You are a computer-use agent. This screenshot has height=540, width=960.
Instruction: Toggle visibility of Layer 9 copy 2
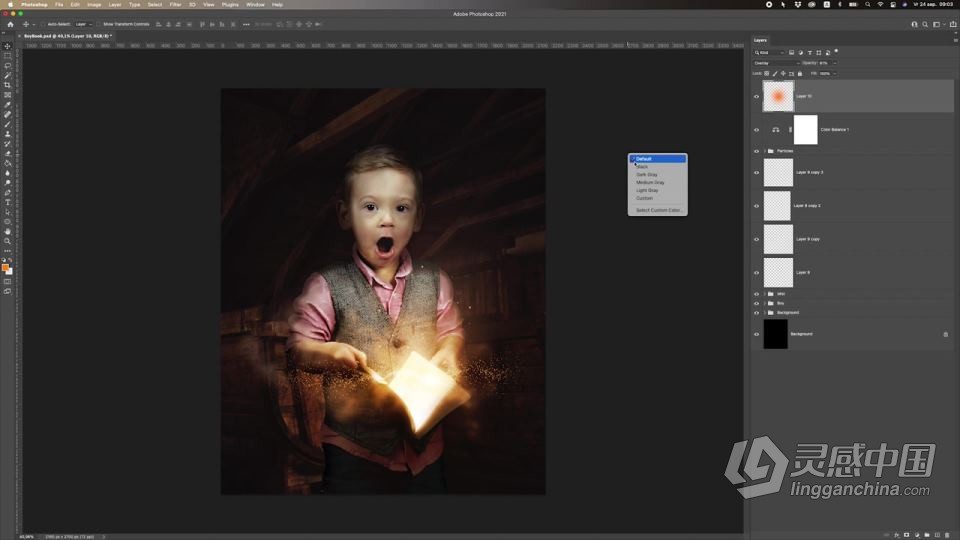coord(756,206)
